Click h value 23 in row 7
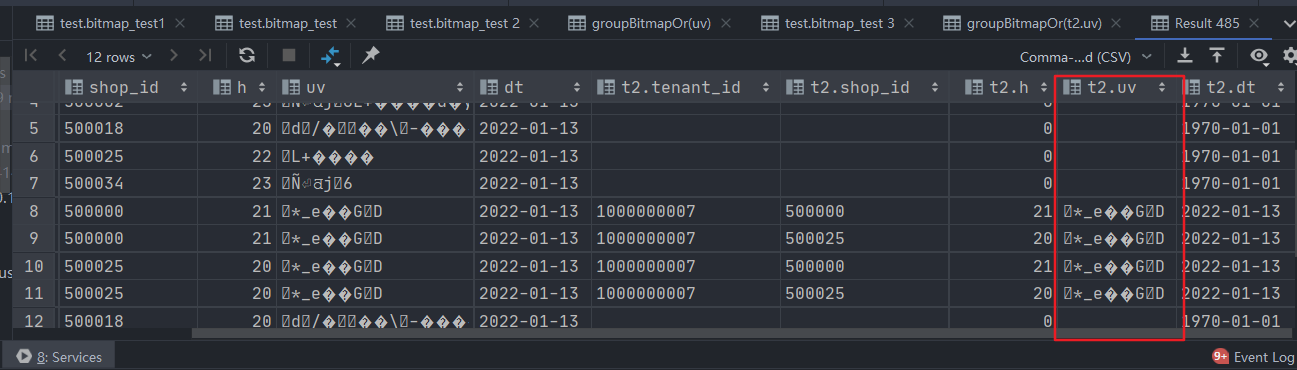The height and width of the screenshot is (370, 1297). point(236,183)
